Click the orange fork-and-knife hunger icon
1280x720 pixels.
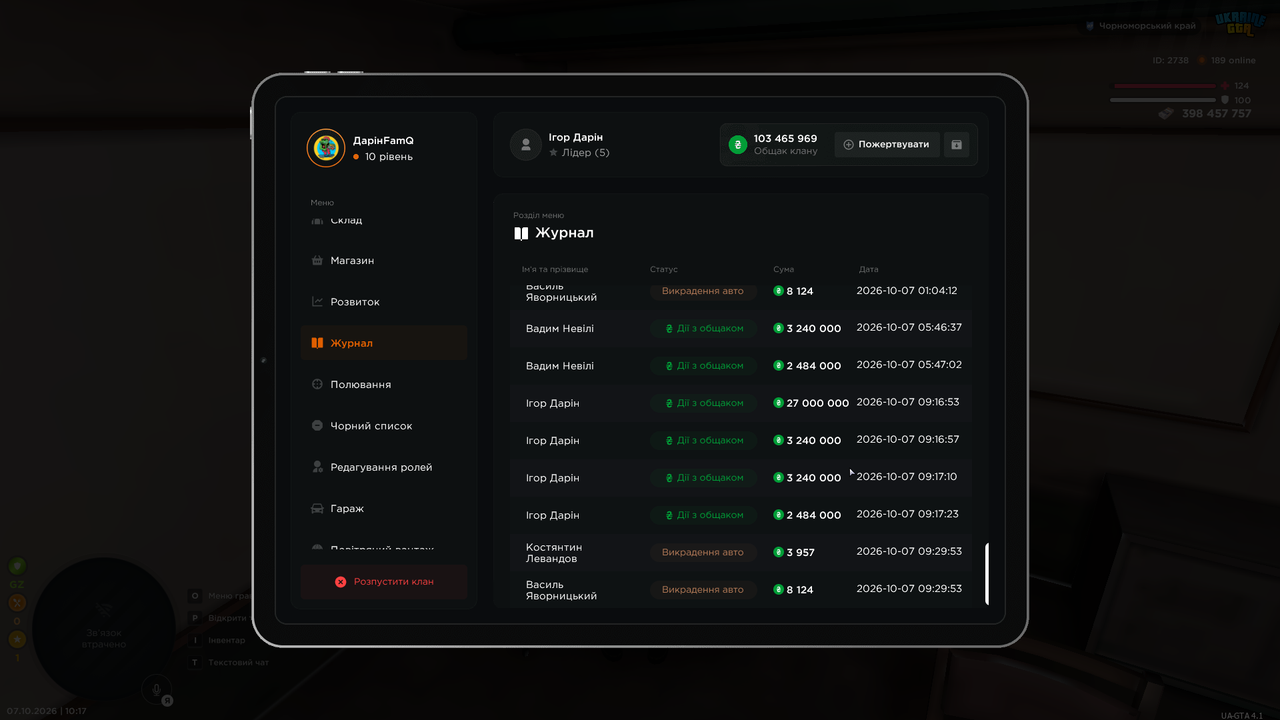17,603
